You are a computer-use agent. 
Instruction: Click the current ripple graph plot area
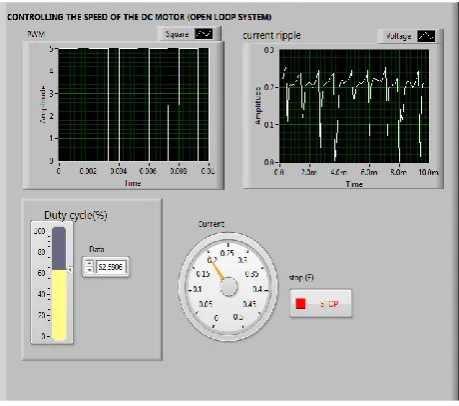point(354,106)
